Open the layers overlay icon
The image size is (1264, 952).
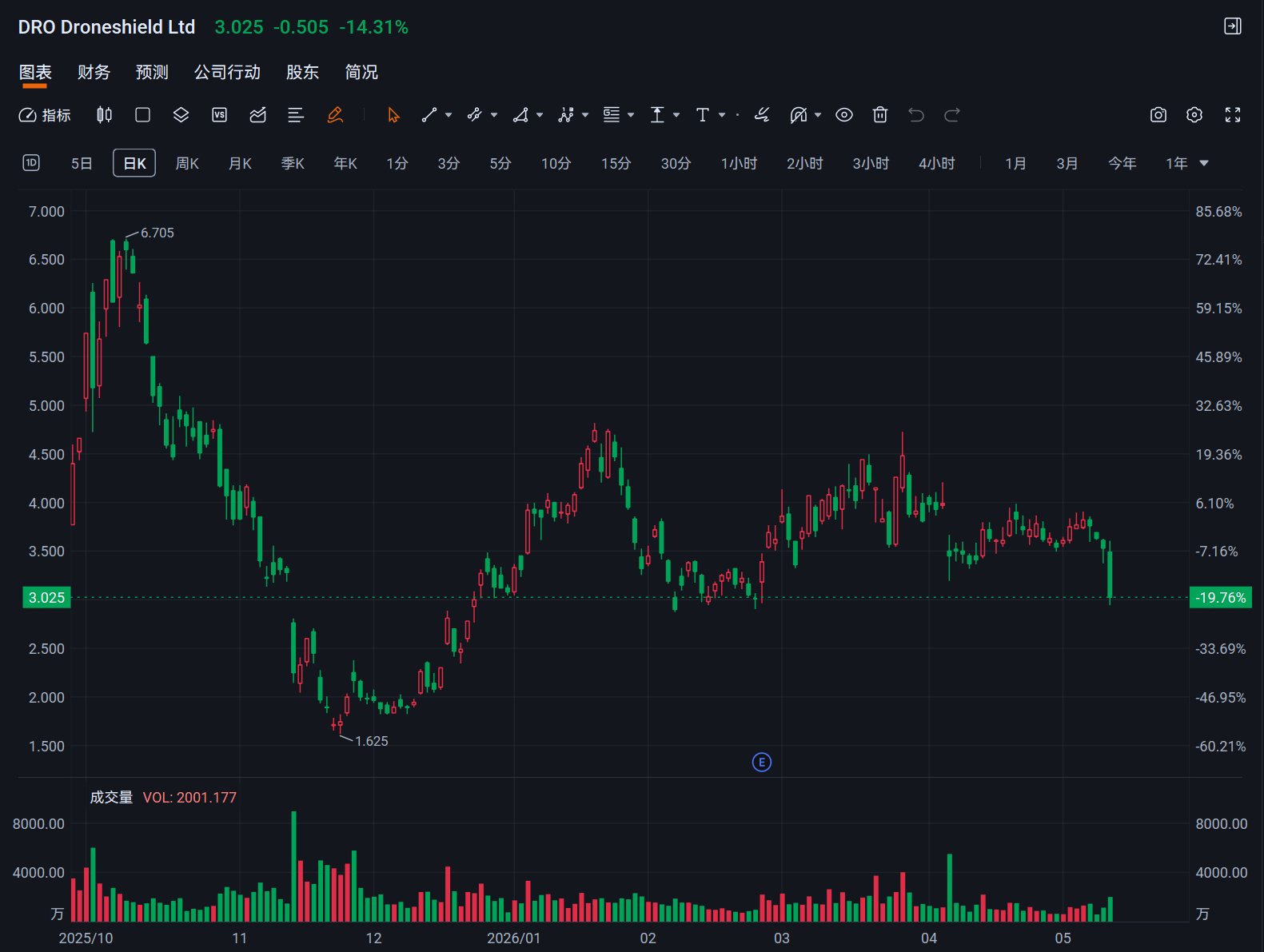coord(181,115)
